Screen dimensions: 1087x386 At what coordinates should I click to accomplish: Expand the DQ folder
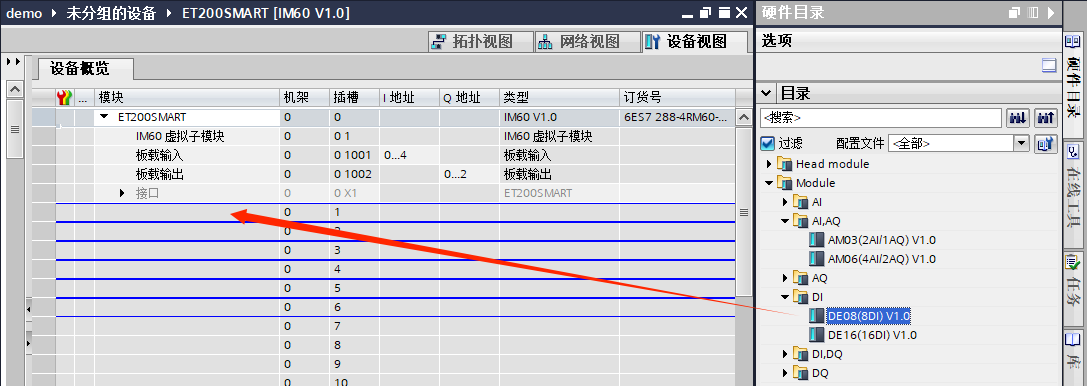(785, 374)
